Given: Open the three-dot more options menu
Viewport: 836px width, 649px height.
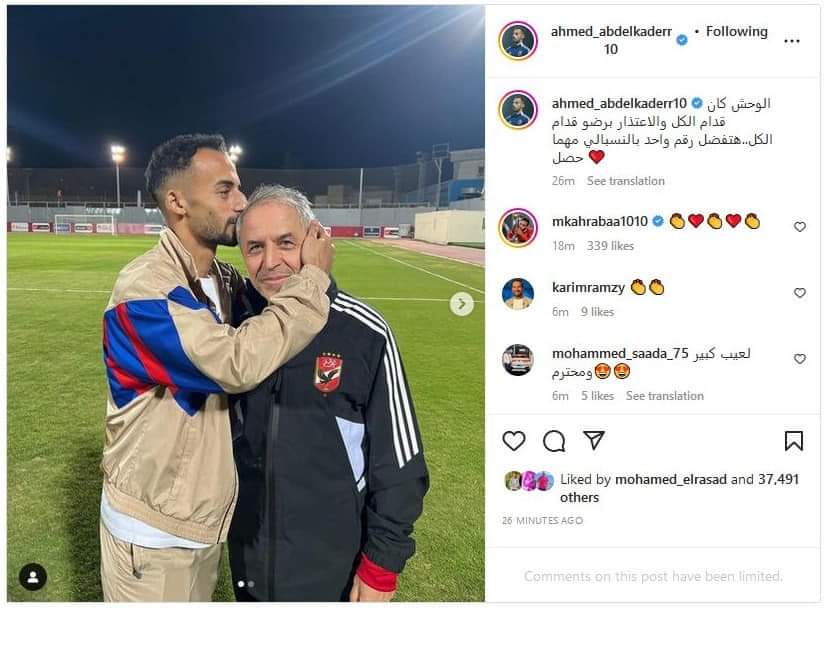Looking at the screenshot, I should tap(792, 41).
